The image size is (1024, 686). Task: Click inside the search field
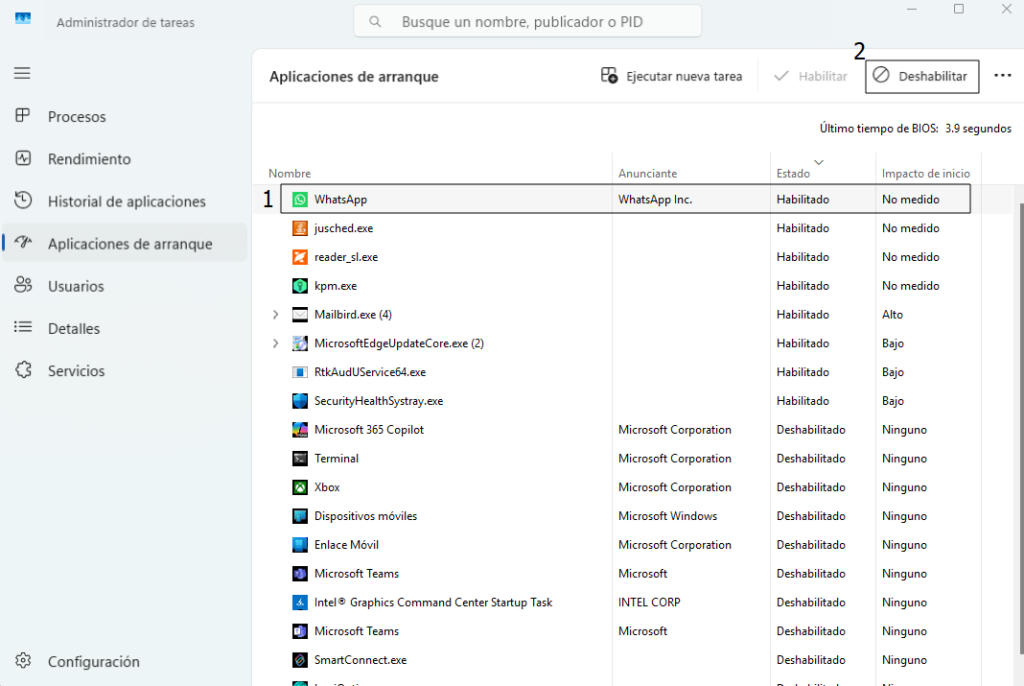point(527,20)
